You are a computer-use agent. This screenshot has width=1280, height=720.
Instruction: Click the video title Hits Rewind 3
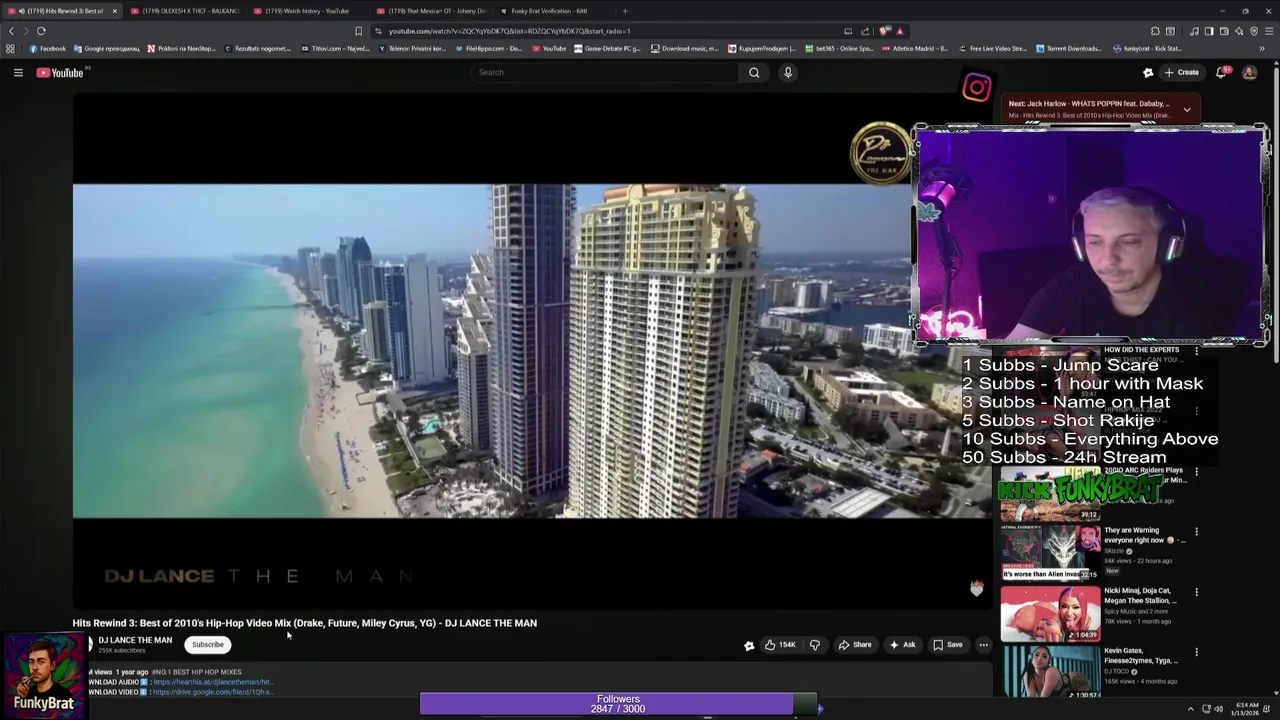(x=304, y=623)
